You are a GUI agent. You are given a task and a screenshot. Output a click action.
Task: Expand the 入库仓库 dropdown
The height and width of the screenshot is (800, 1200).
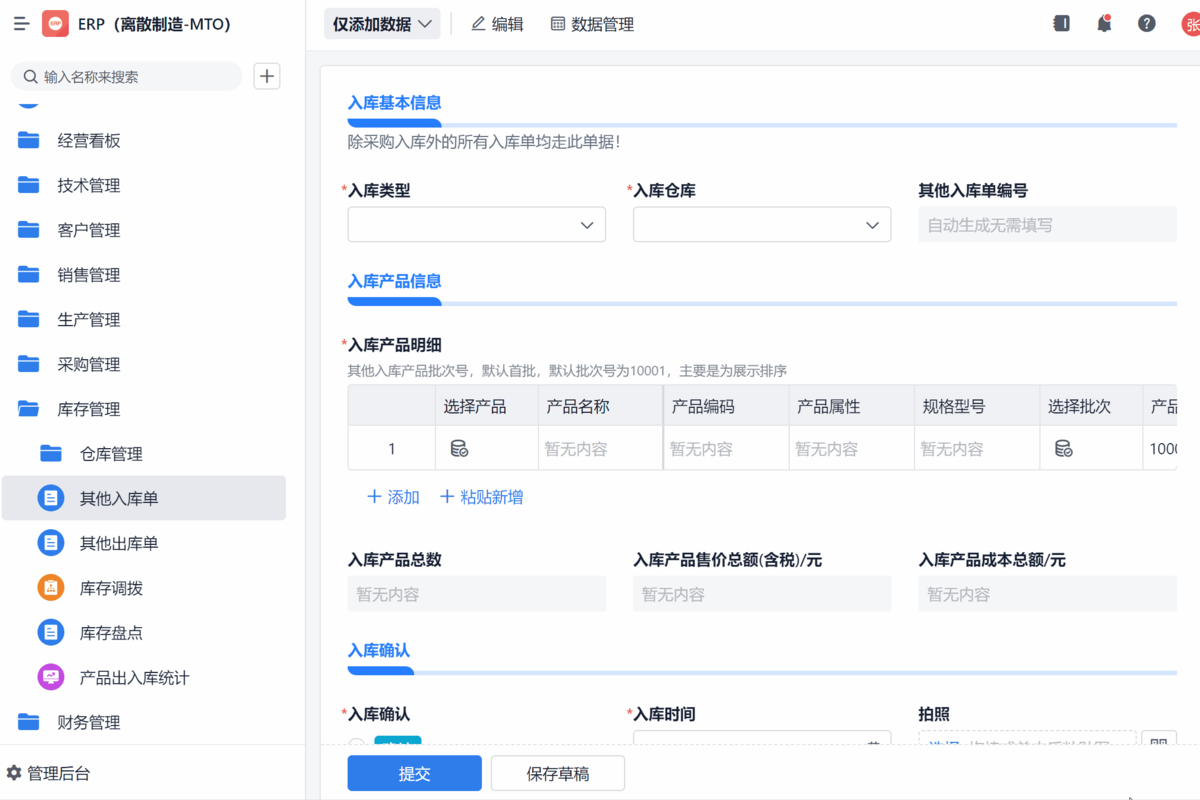click(x=761, y=225)
